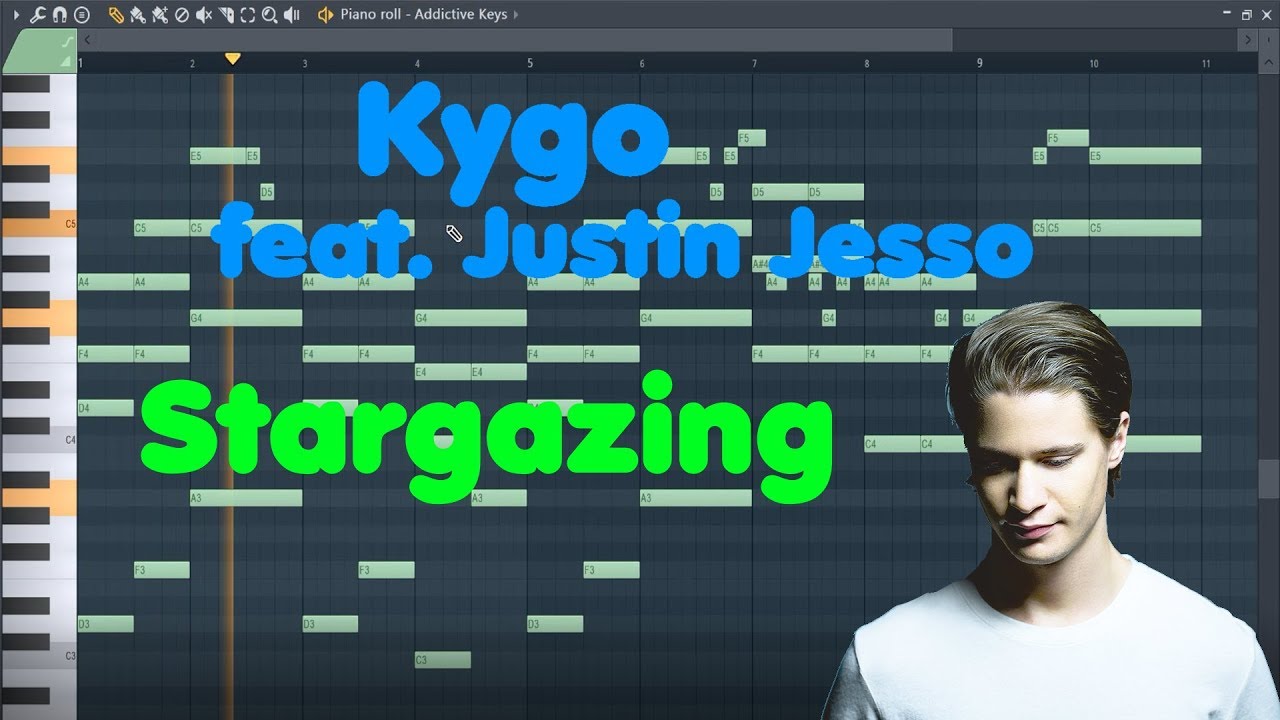Select the C5 note in bar 1

(162, 228)
